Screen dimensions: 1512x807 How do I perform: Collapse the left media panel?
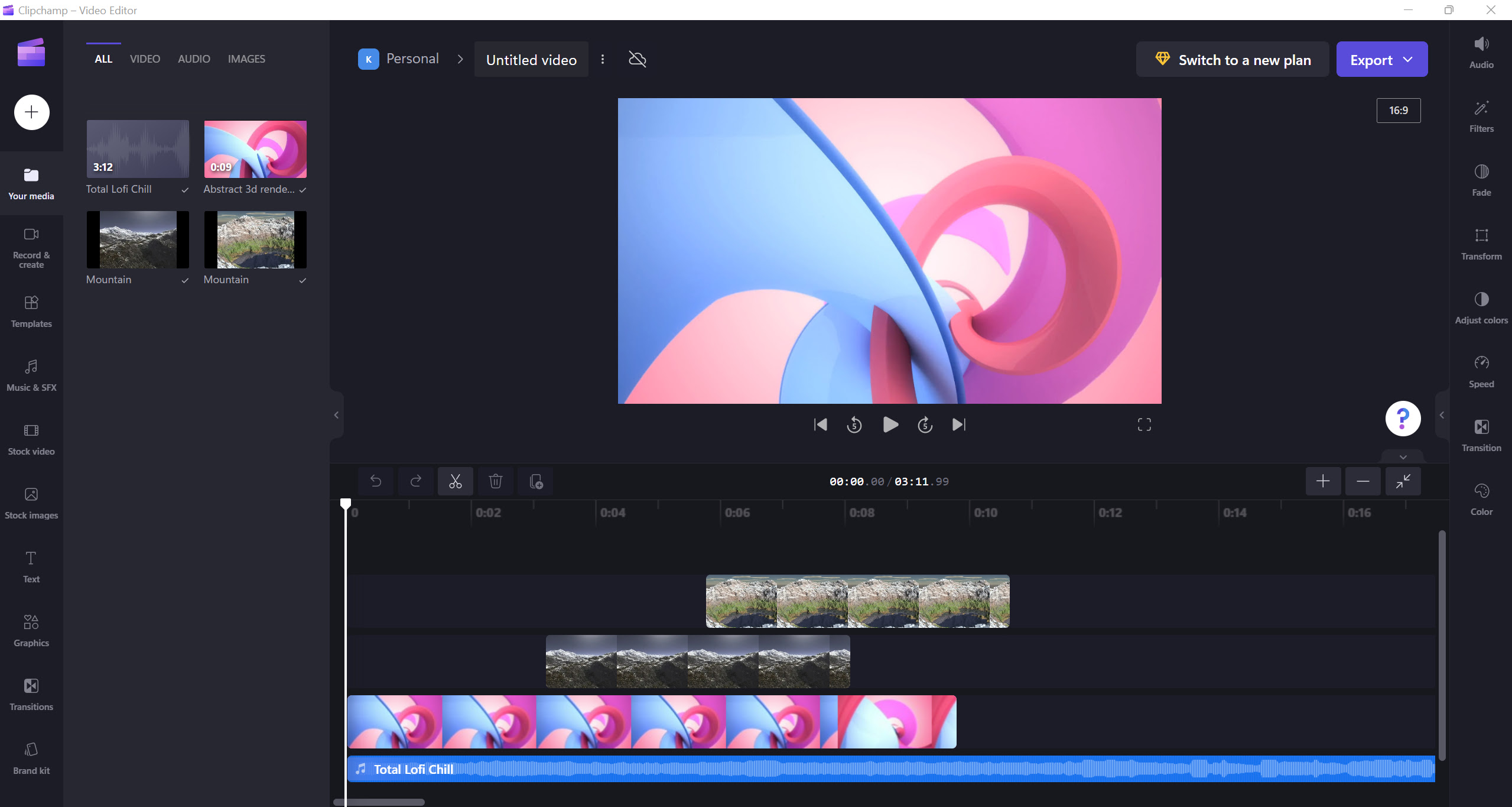click(x=336, y=415)
